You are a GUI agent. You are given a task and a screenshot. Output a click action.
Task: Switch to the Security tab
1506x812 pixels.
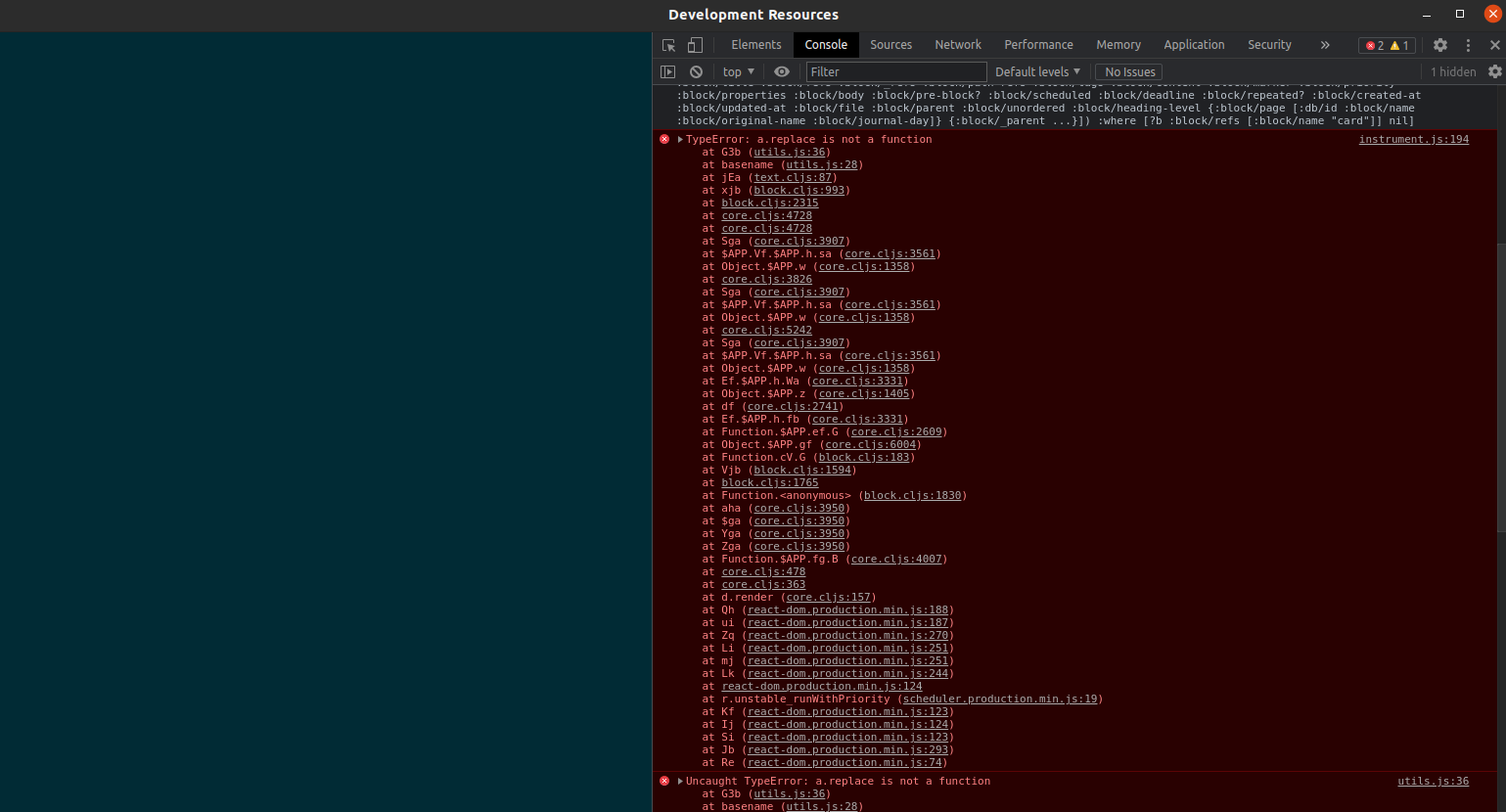1269,45
